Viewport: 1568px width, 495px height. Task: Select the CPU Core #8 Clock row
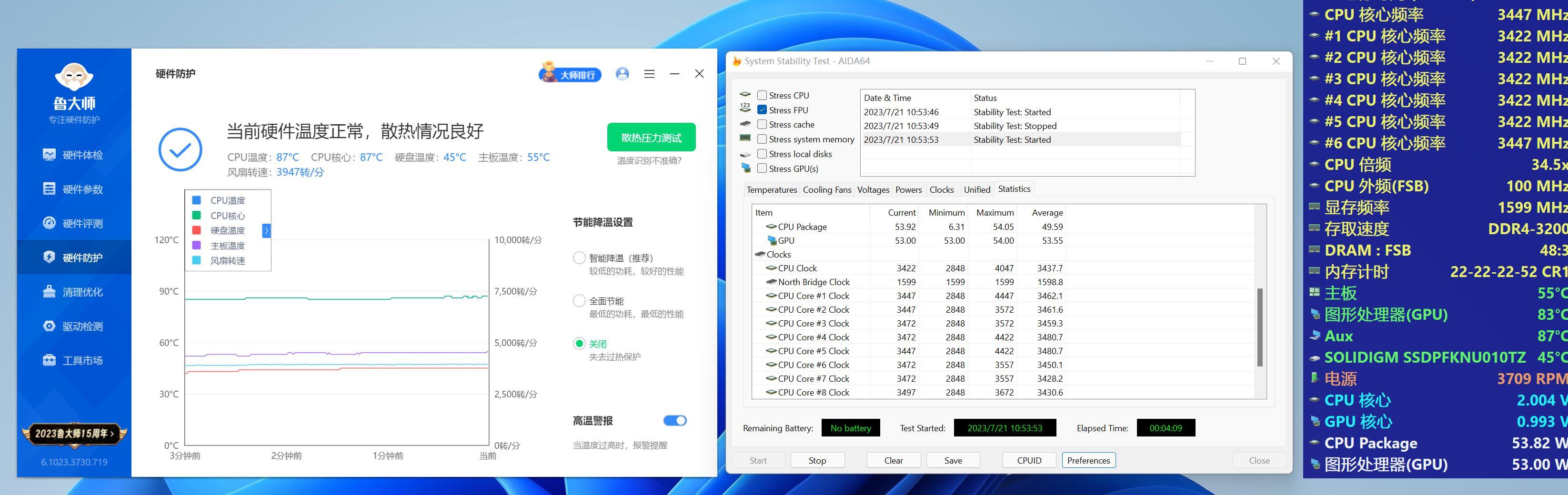pos(908,392)
